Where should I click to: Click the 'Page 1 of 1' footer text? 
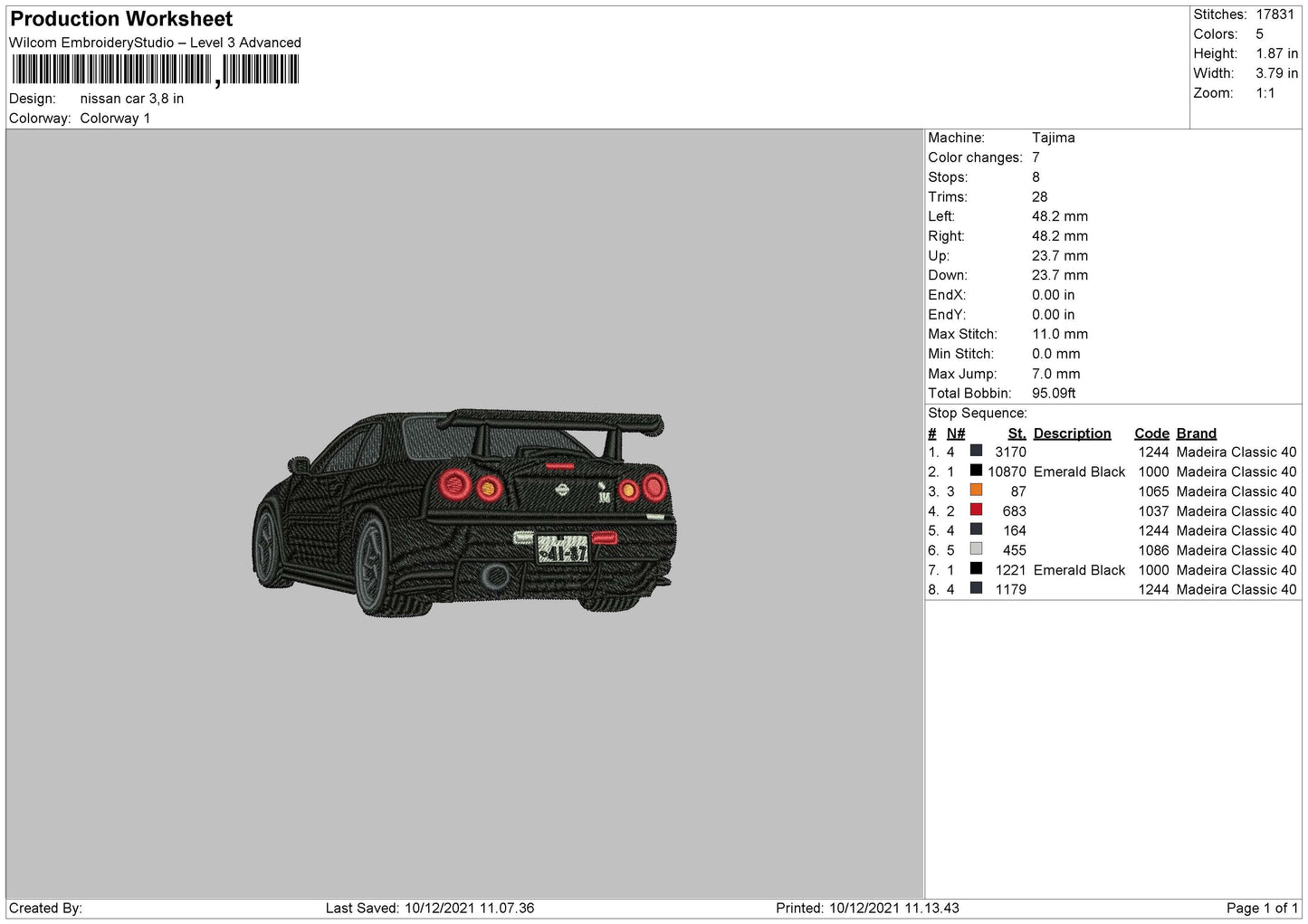[x=1262, y=908]
